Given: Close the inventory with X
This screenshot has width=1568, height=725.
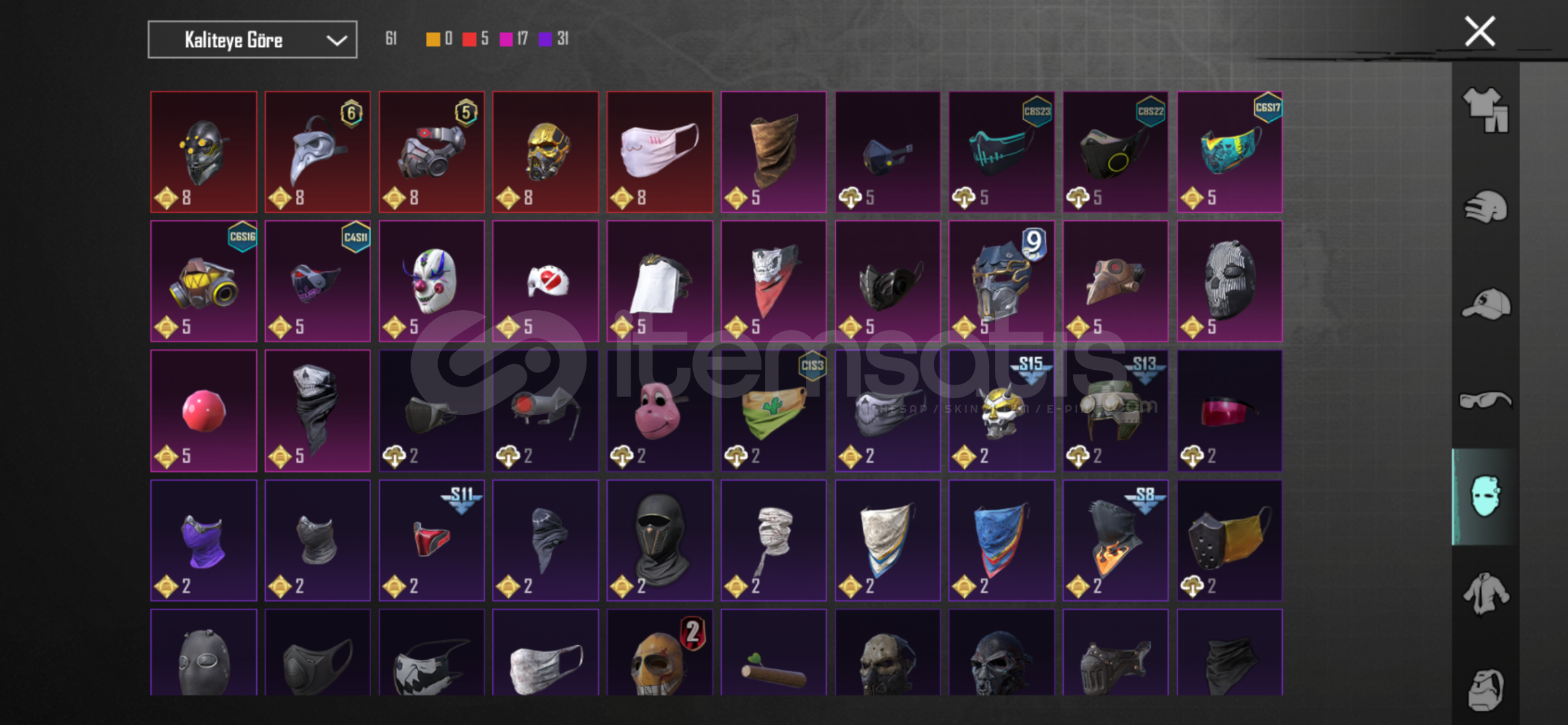Looking at the screenshot, I should [1479, 32].
